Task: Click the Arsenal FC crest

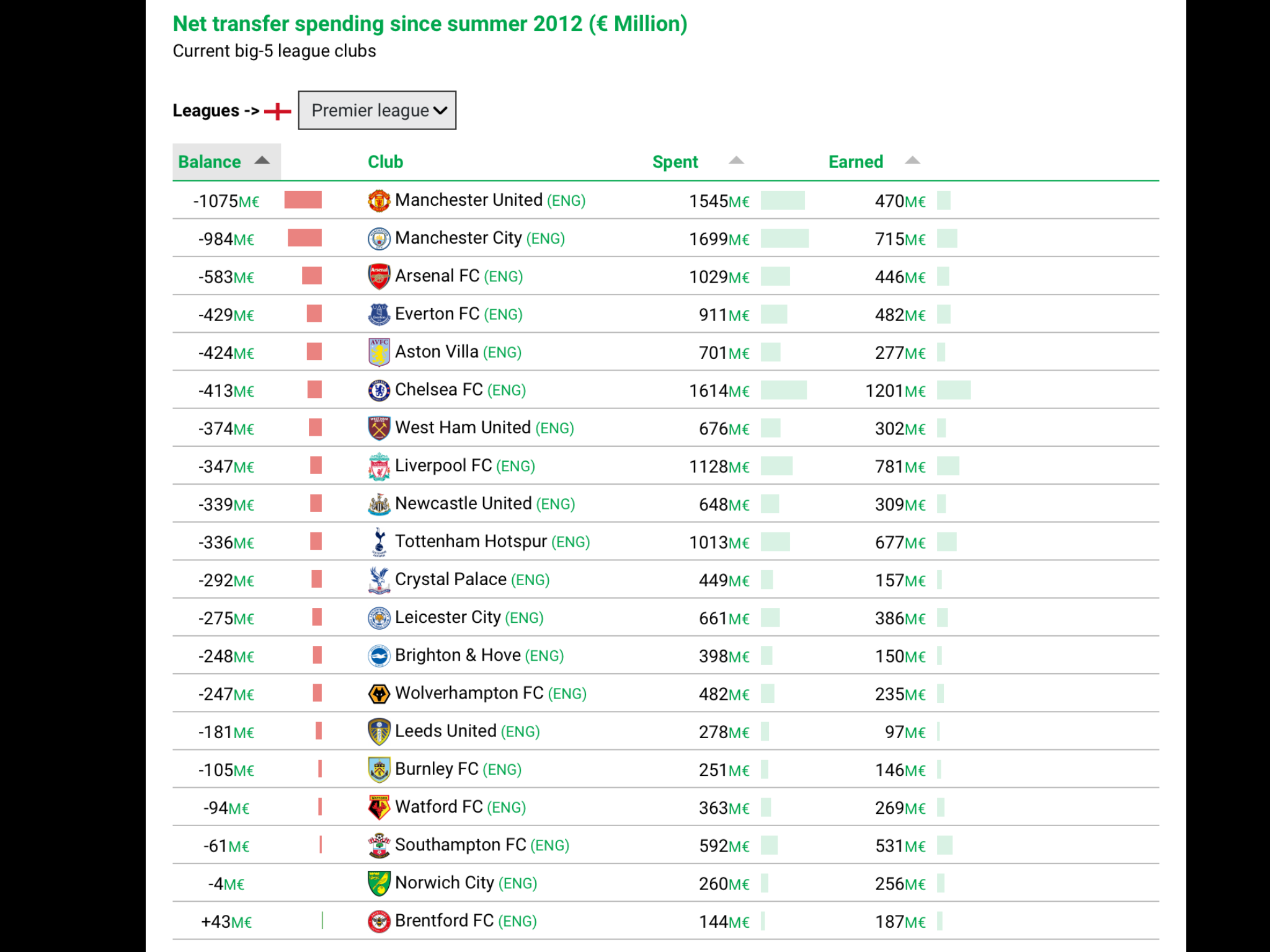Action: (379, 276)
